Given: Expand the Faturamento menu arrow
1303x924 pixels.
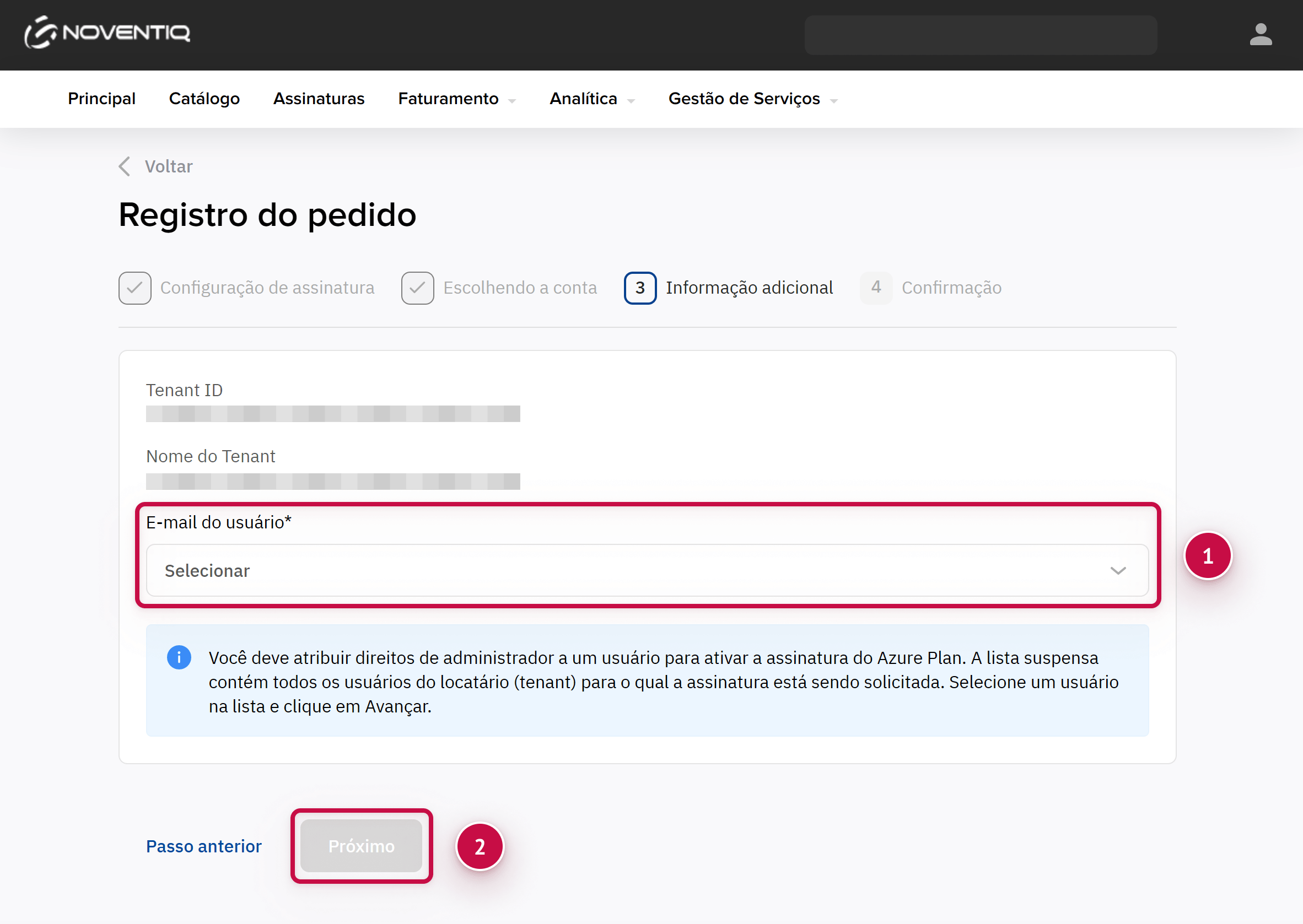Looking at the screenshot, I should tap(511, 100).
